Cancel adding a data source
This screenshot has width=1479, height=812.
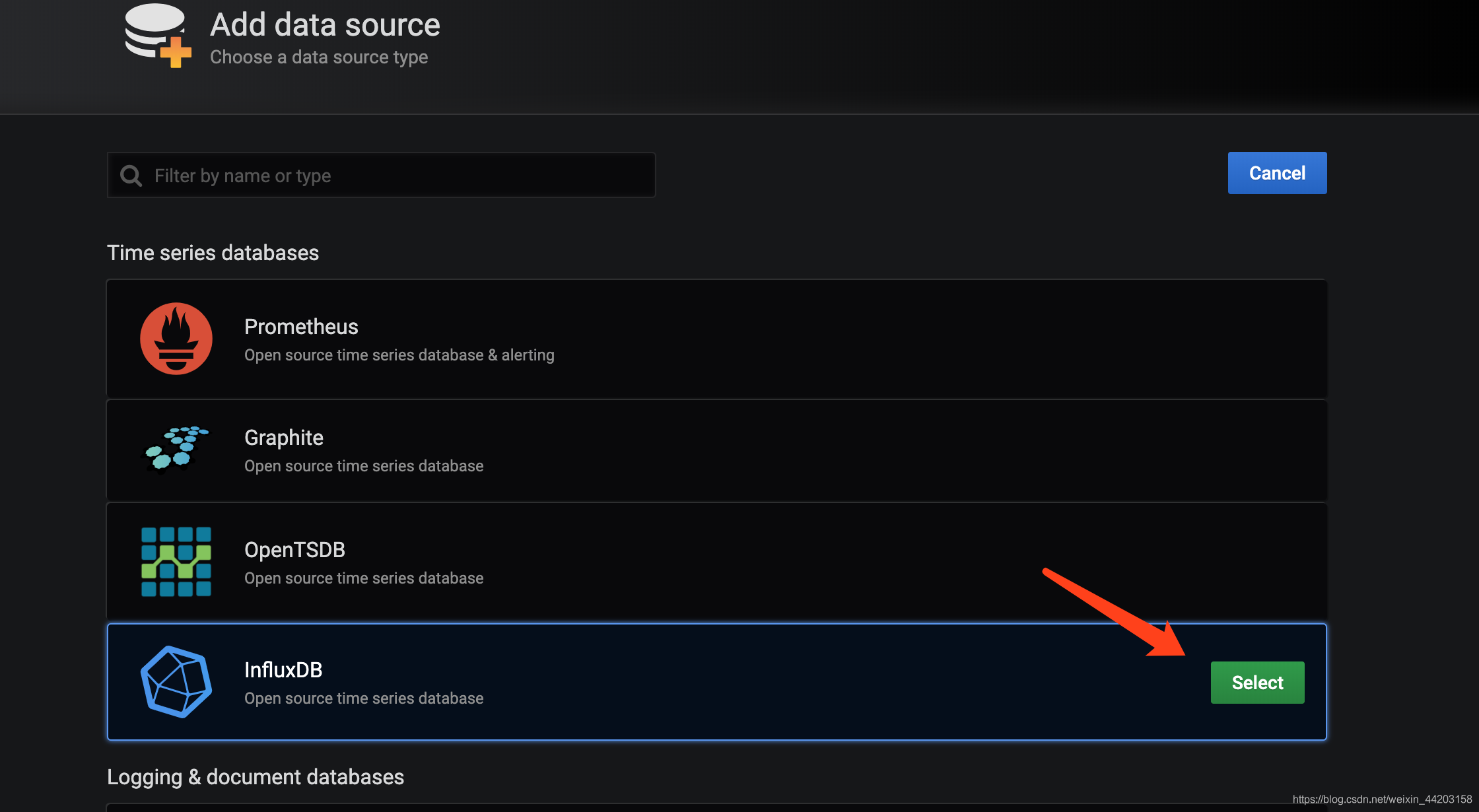click(x=1277, y=173)
